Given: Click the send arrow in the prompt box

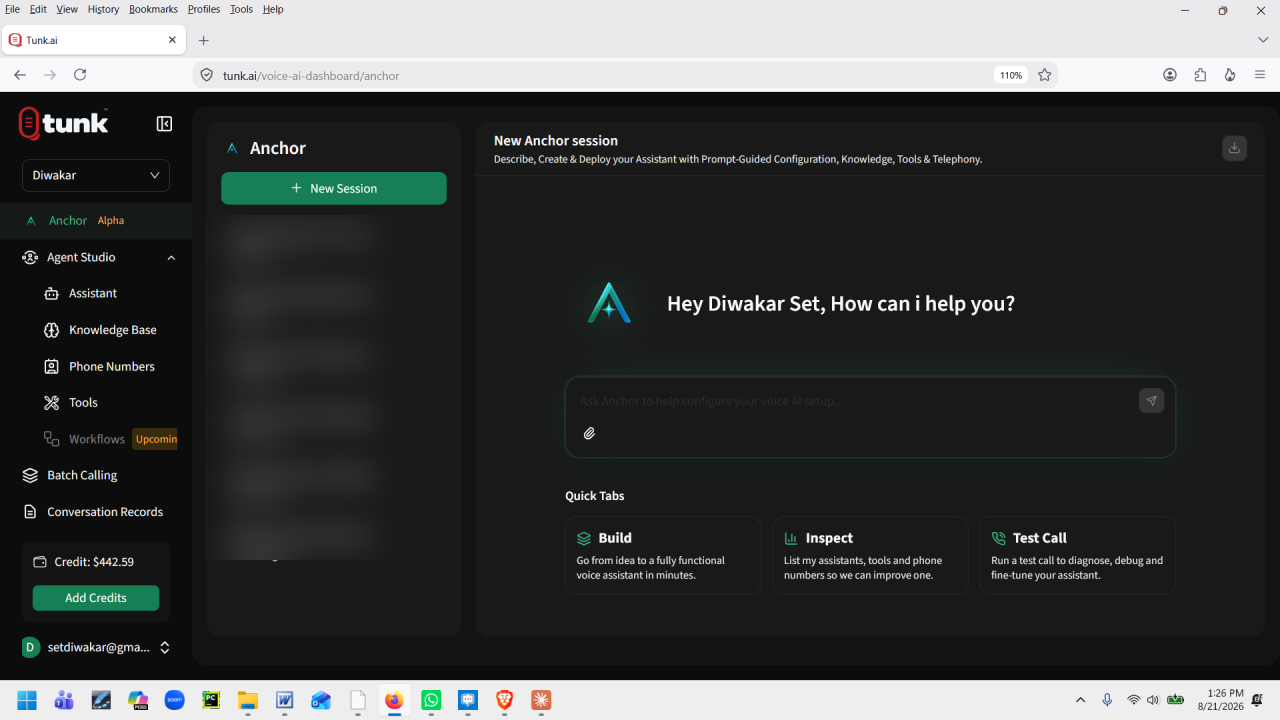Looking at the screenshot, I should pyautogui.click(x=1151, y=401).
